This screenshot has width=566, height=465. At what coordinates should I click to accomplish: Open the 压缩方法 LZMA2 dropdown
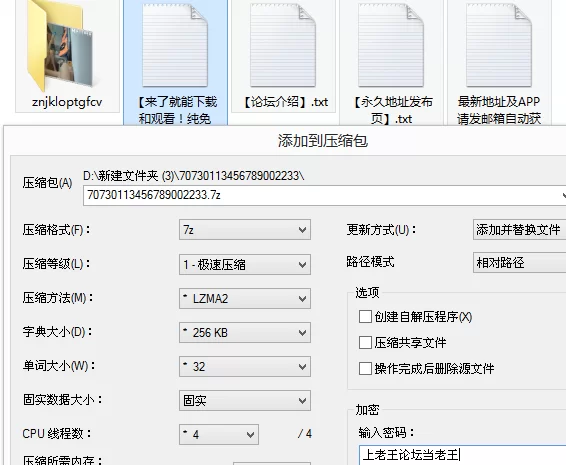tap(245, 299)
